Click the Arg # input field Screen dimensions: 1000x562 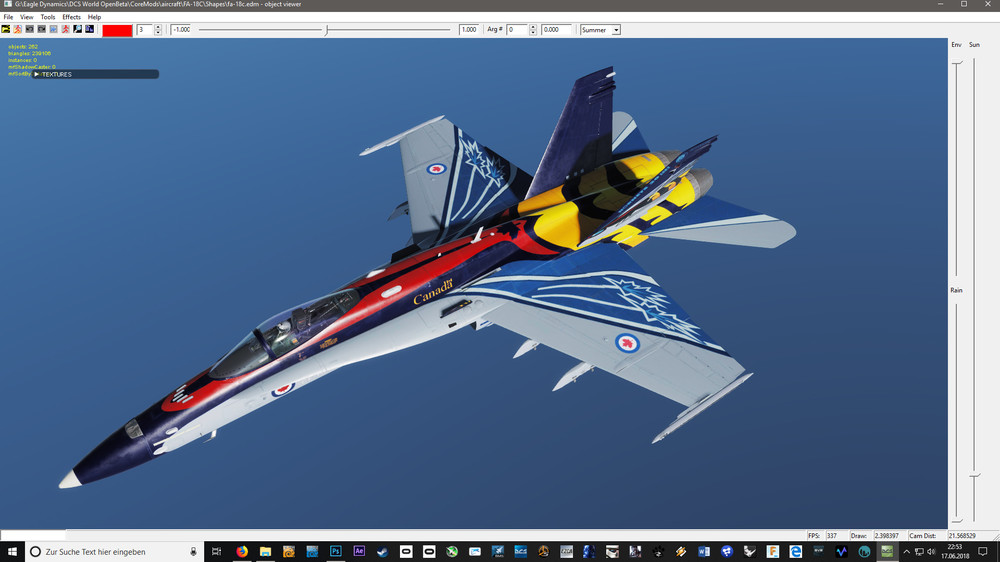pos(516,30)
